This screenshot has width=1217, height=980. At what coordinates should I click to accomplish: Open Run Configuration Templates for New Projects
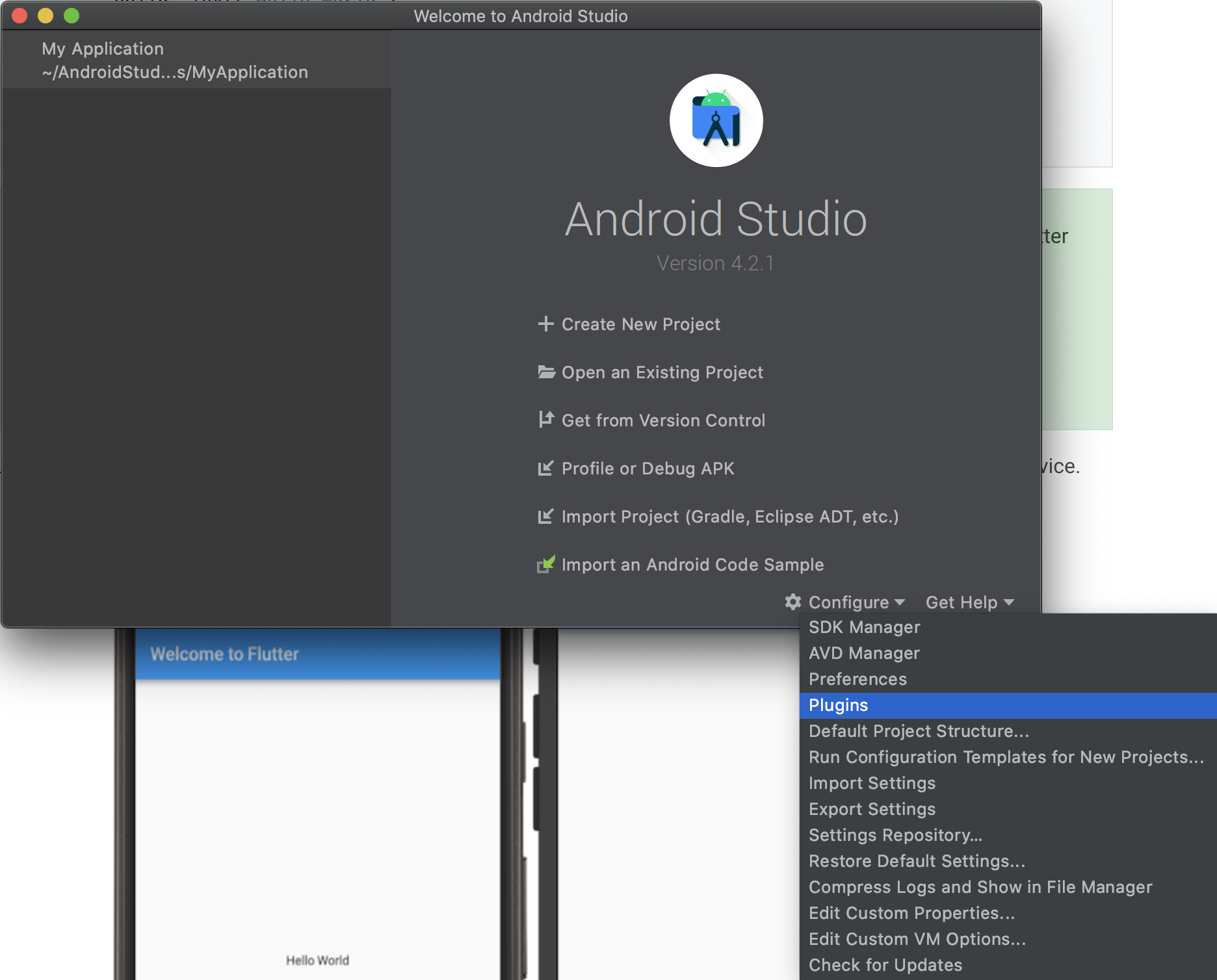1008,757
